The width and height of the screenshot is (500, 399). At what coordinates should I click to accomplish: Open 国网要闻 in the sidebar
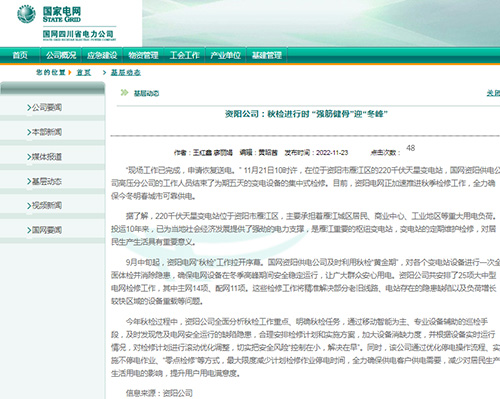click(47, 230)
